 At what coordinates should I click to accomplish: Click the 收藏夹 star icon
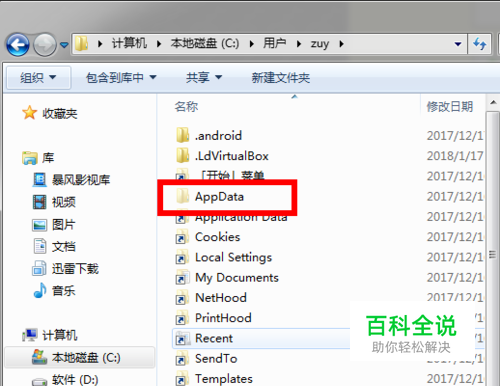point(29,113)
